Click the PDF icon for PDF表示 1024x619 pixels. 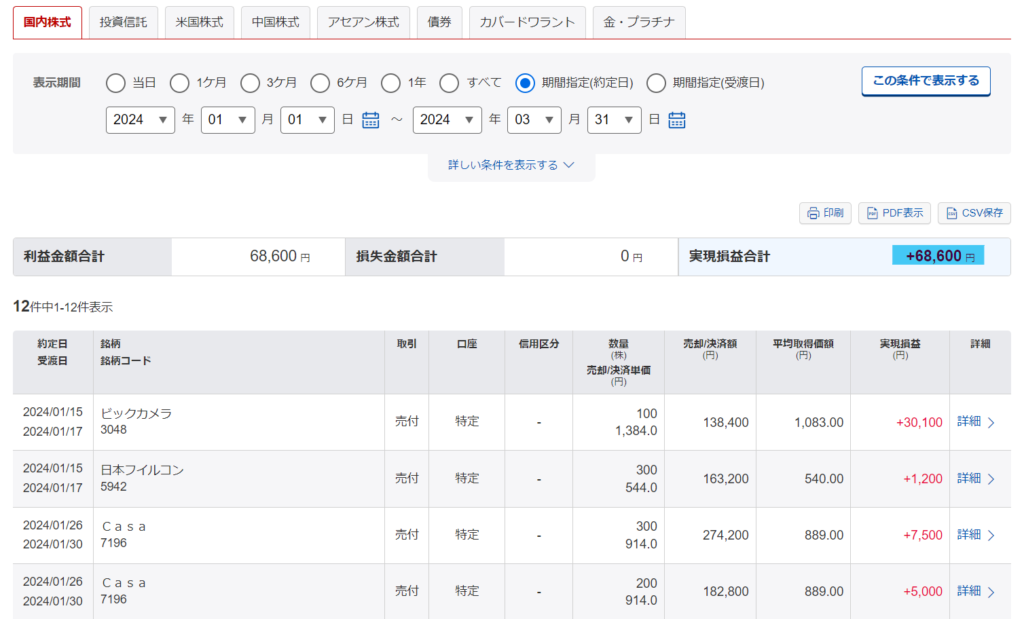click(872, 214)
